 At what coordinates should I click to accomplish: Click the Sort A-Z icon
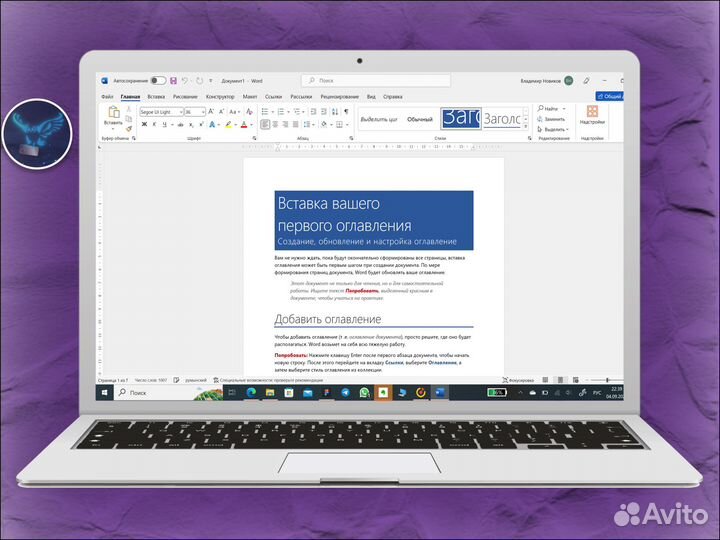pyautogui.click(x=335, y=112)
